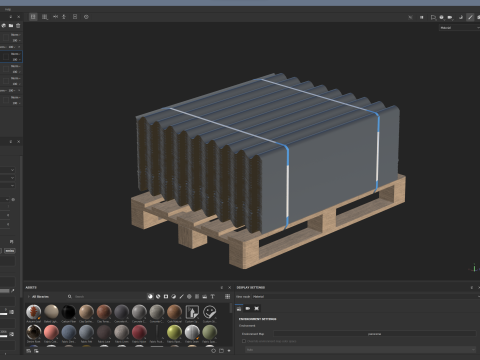This screenshot has height=360, width=480.
Task: Click the grid with magnifier toolbar icon
Action: point(45,17)
